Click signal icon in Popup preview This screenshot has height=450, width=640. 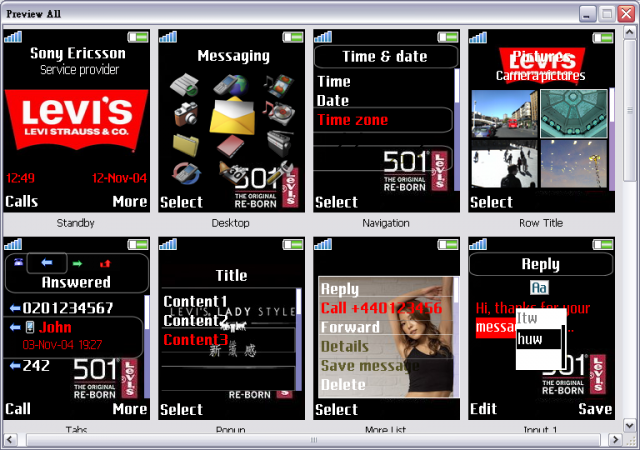(x=168, y=244)
